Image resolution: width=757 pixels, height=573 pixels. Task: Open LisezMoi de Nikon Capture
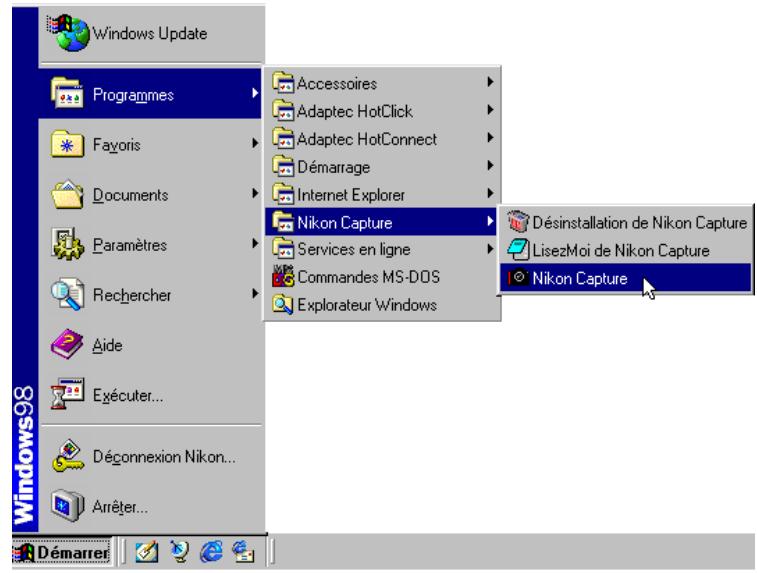tap(625, 250)
